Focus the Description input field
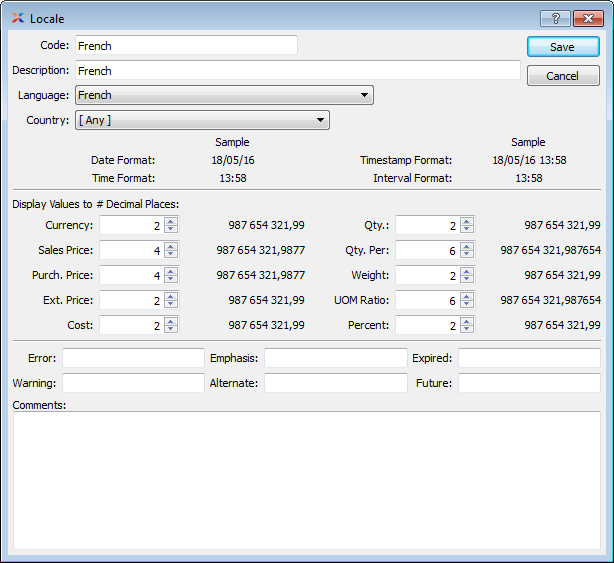614x563 pixels. 297,71
